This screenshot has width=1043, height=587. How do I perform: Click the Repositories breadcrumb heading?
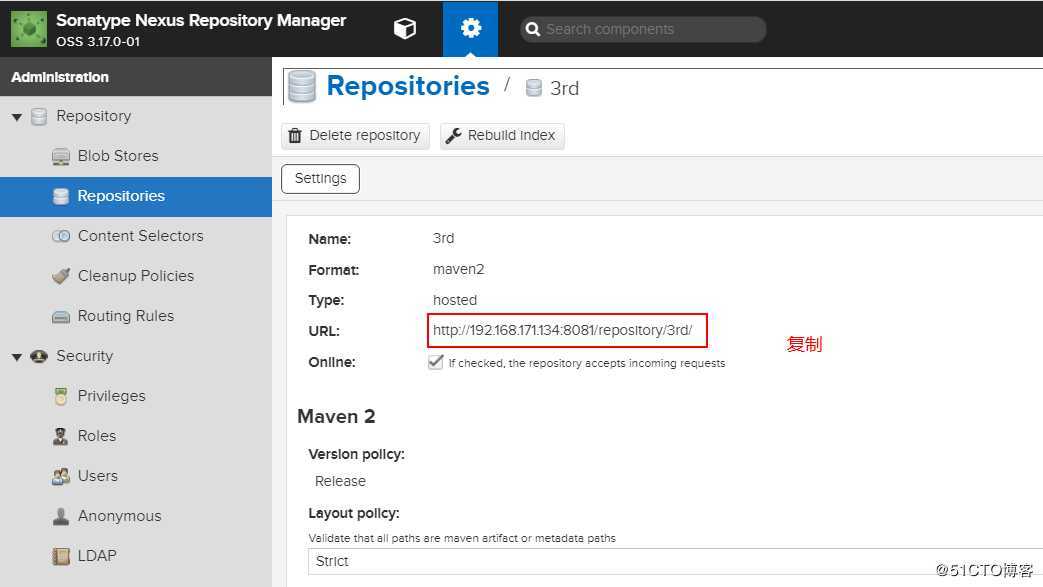pyautogui.click(x=408, y=86)
